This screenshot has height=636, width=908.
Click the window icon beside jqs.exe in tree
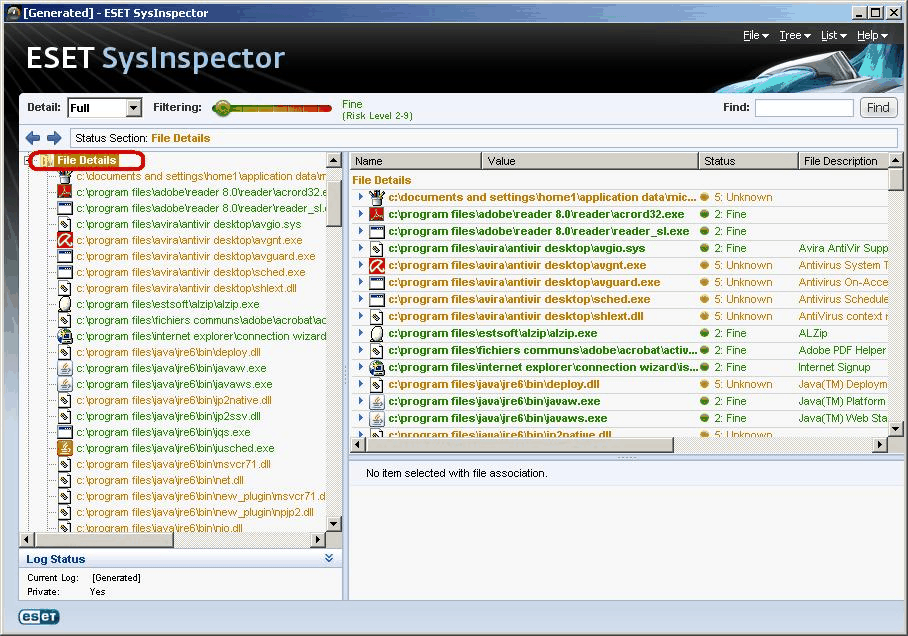click(65, 432)
